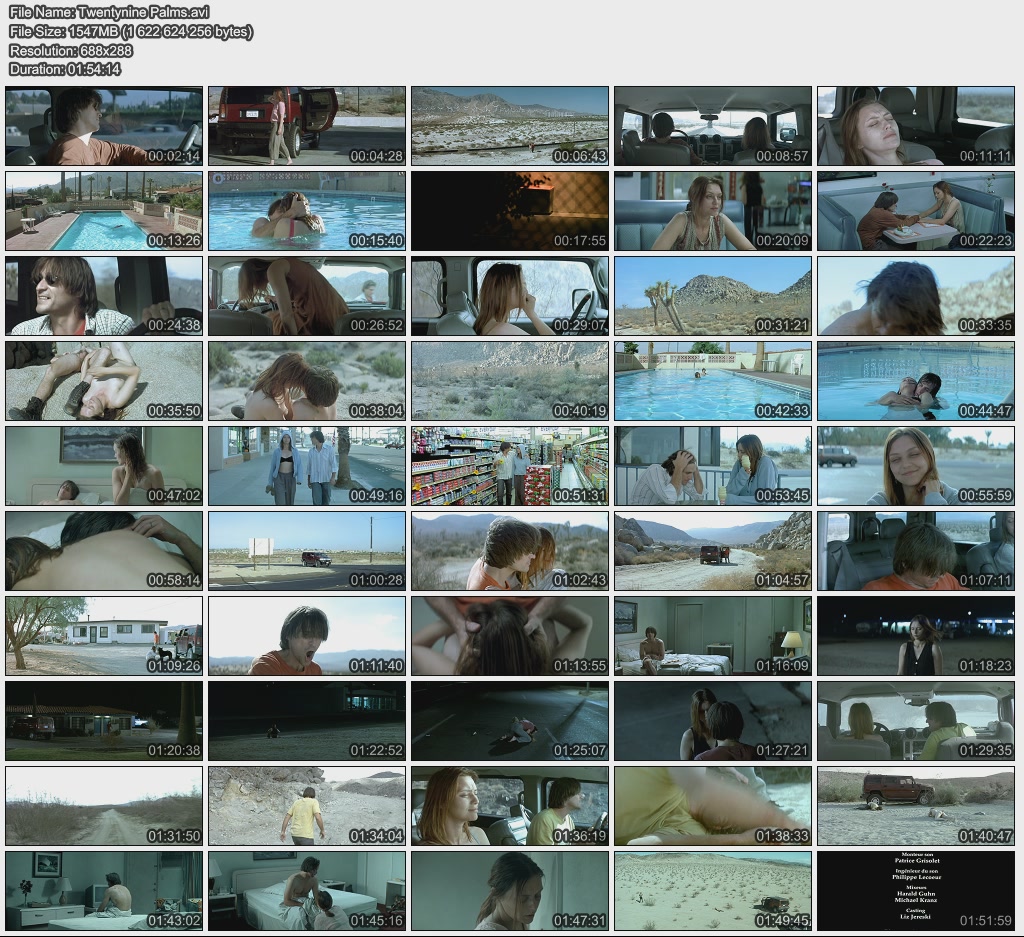Click the swimming pool thumbnail at 00:13:26

[x=104, y=211]
